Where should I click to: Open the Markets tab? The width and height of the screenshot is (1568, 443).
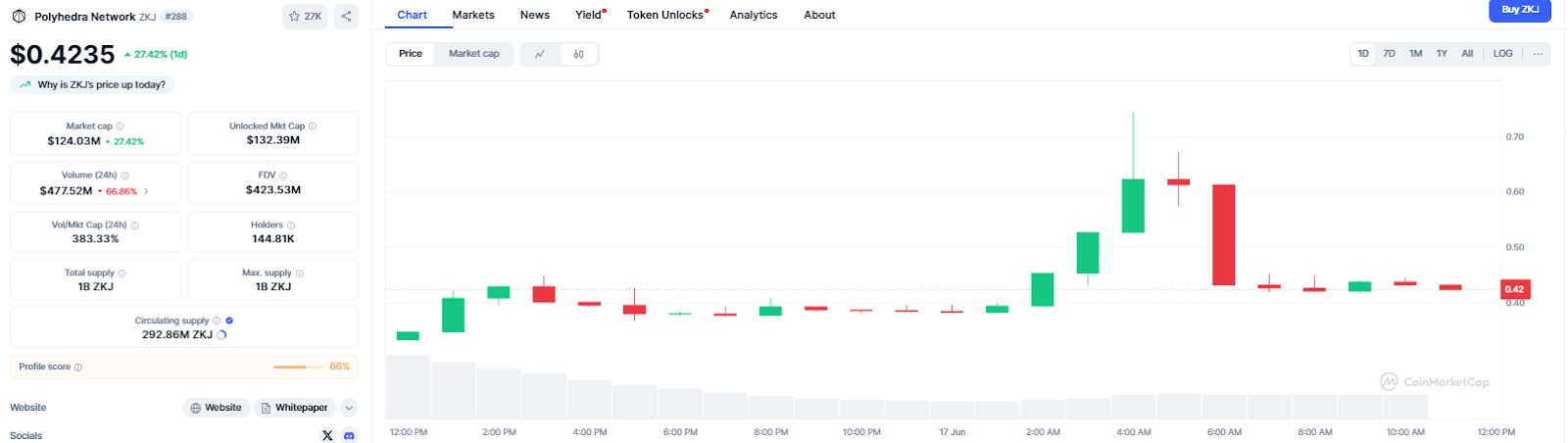tap(473, 15)
